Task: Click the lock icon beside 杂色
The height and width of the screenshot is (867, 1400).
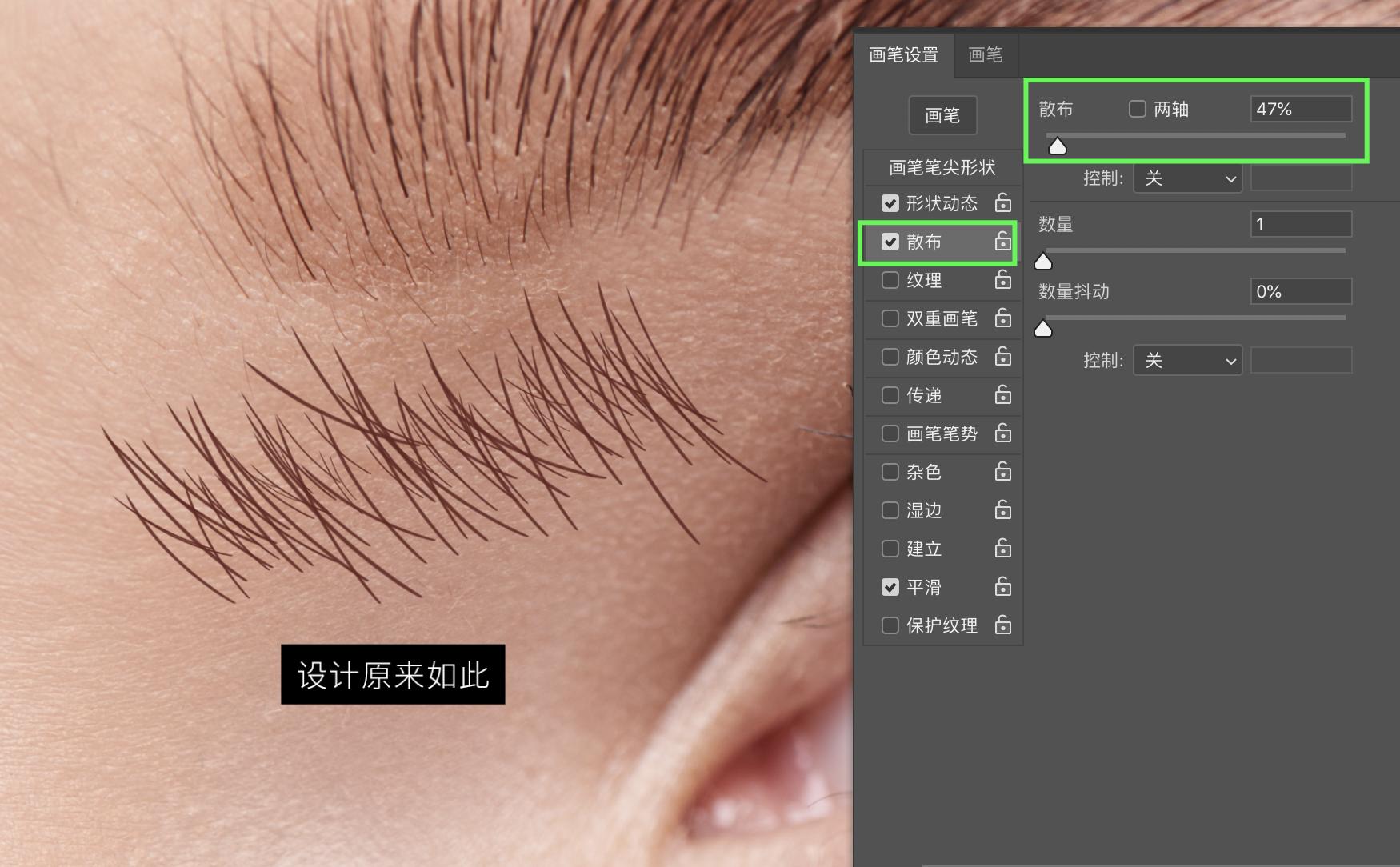Action: (1002, 472)
